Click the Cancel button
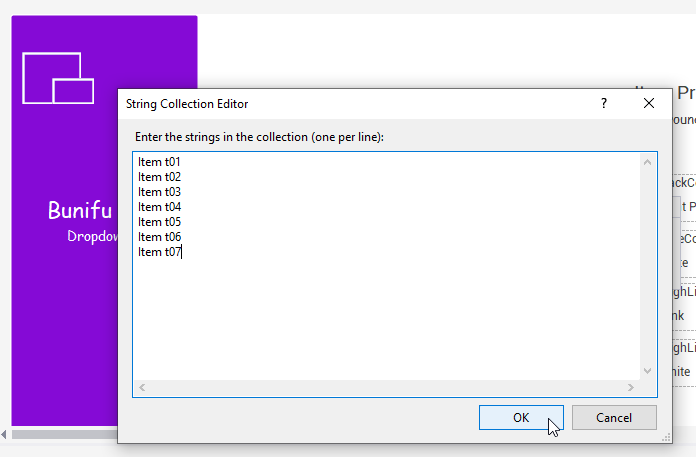 click(614, 418)
